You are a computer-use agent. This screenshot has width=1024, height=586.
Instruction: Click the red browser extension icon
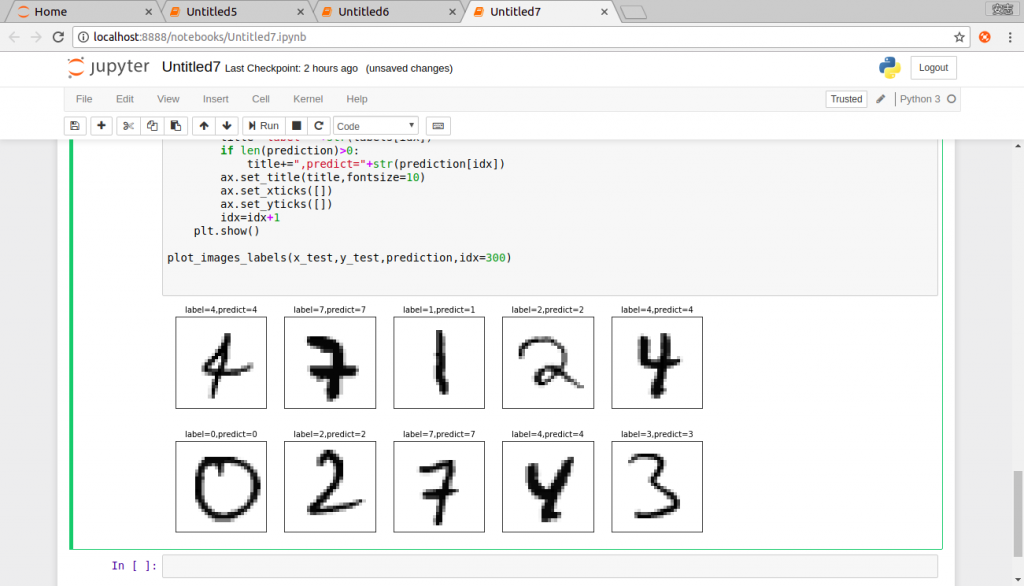click(x=985, y=37)
